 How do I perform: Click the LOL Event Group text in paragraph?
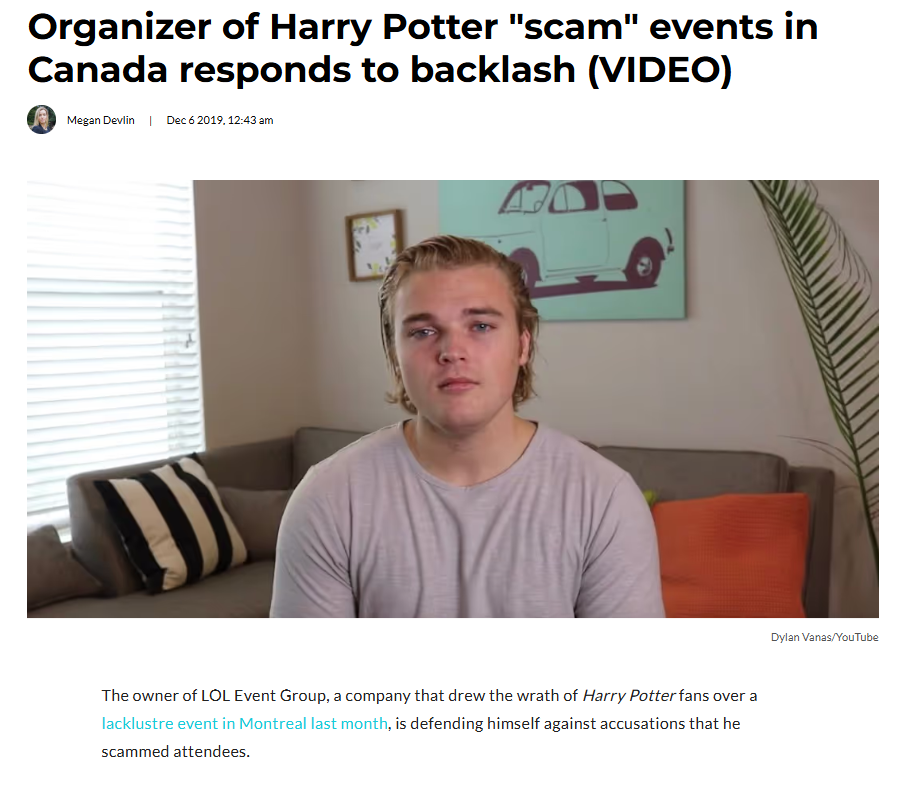pyautogui.click(x=263, y=695)
